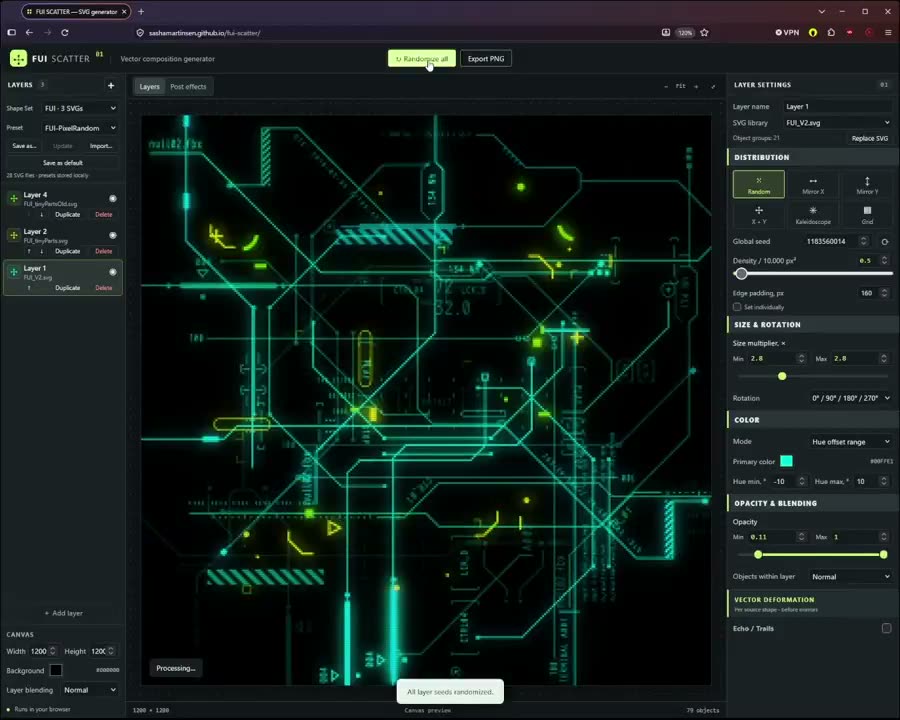Zoom in the canvas with the plus icon

(696, 86)
